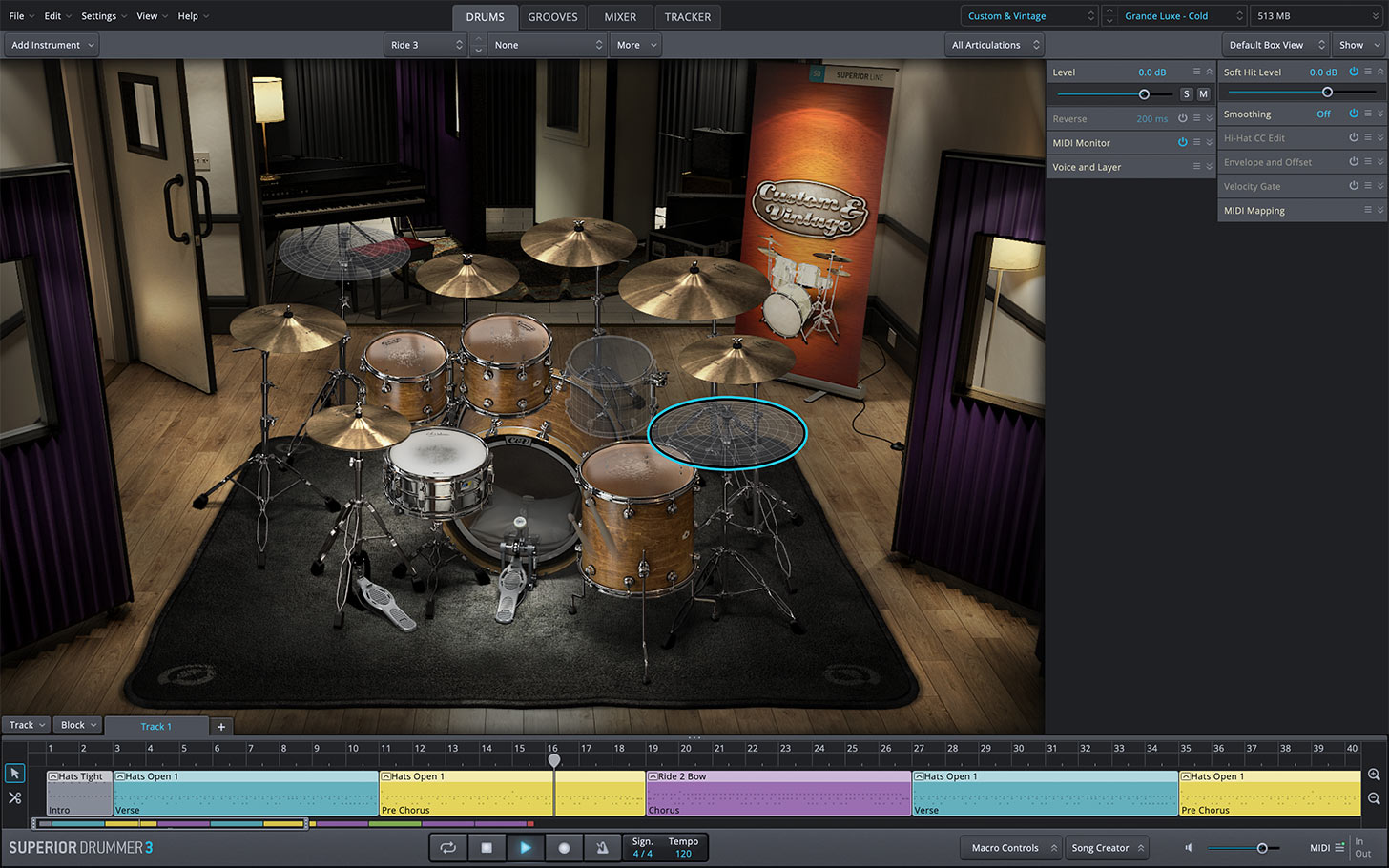Open the Ride 3 instrument selector
This screenshot has height=868, width=1389.
coord(425,45)
